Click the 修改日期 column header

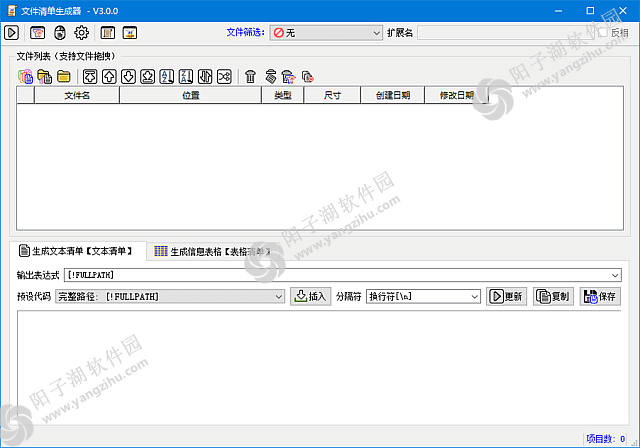click(x=457, y=95)
